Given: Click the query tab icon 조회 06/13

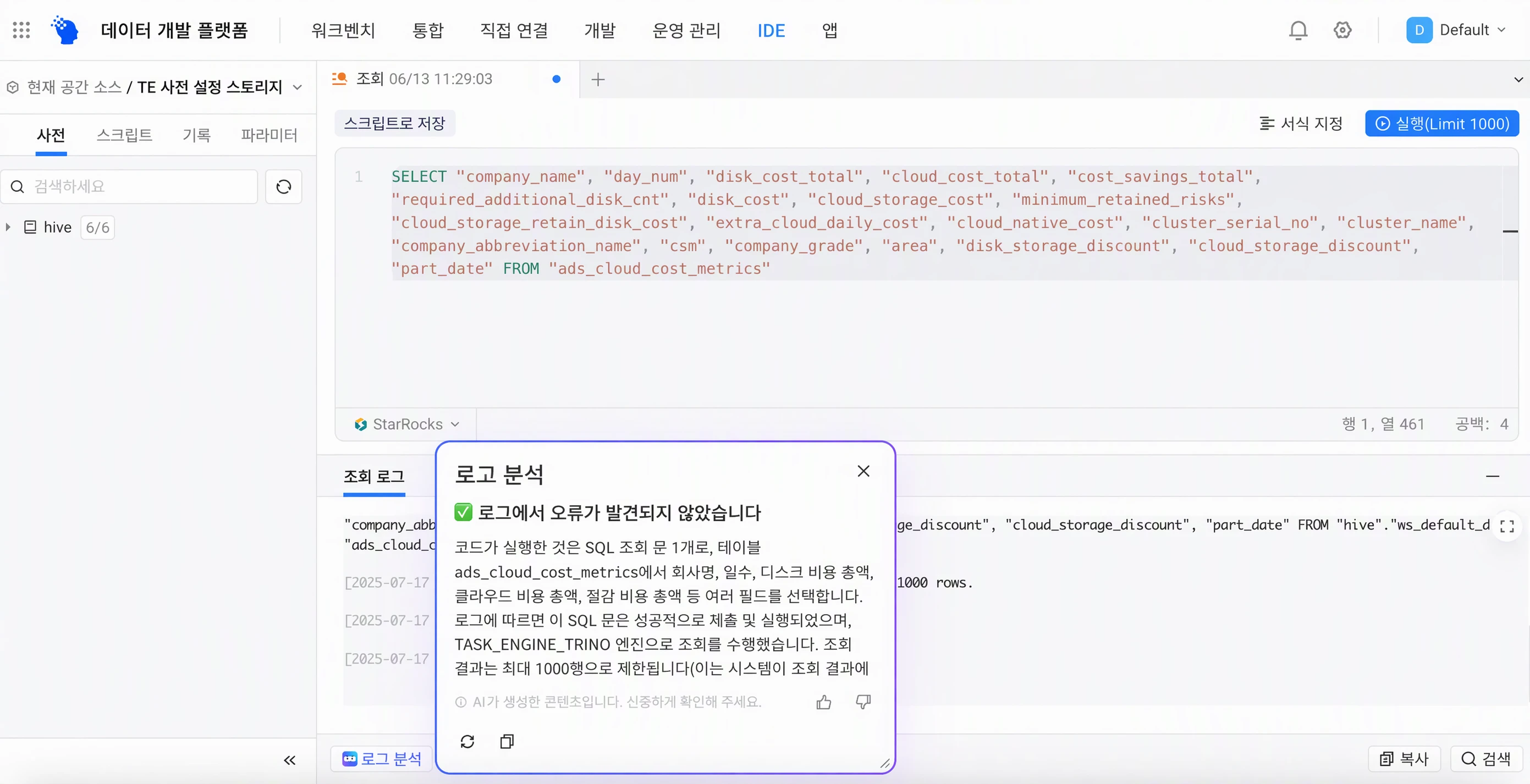Looking at the screenshot, I should pos(339,79).
